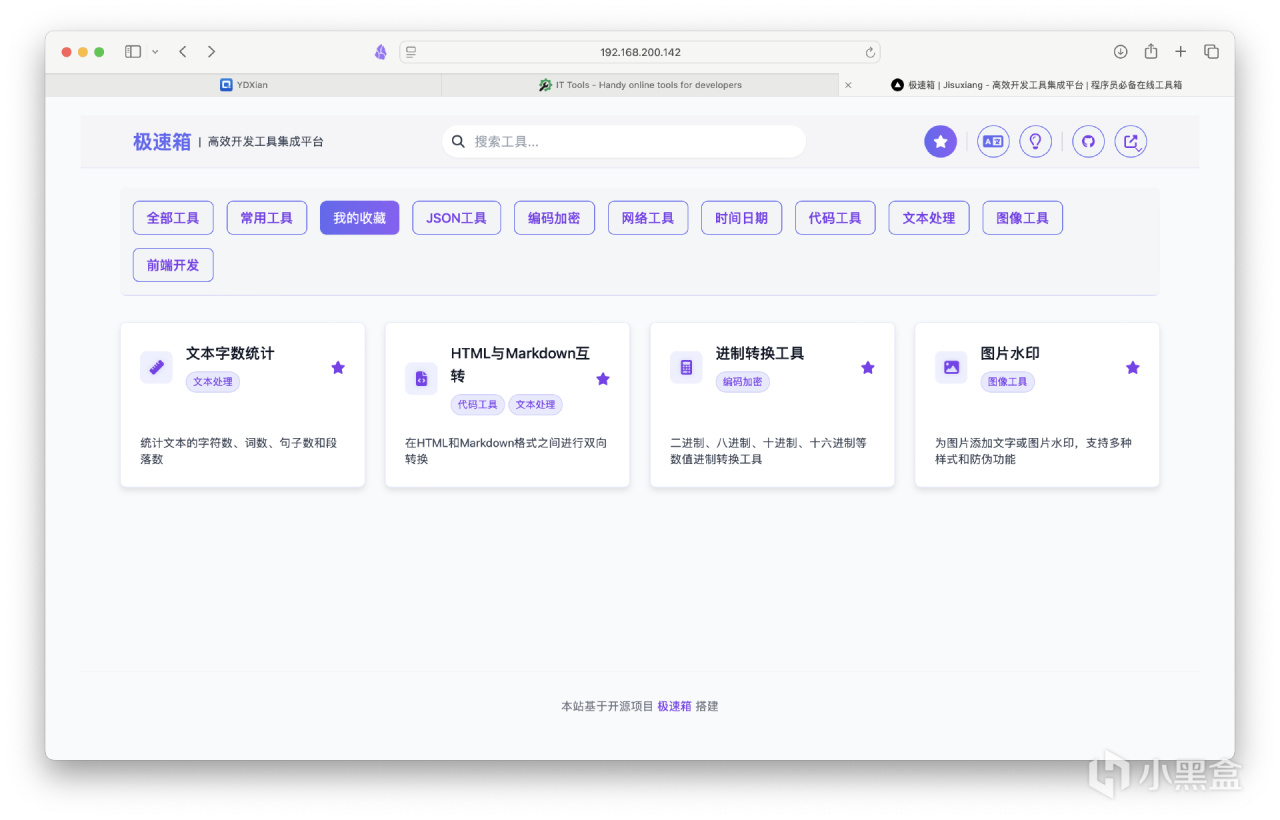1280x820 pixels.
Task: Close the 极速箱 tab with the x
Action: (848, 85)
